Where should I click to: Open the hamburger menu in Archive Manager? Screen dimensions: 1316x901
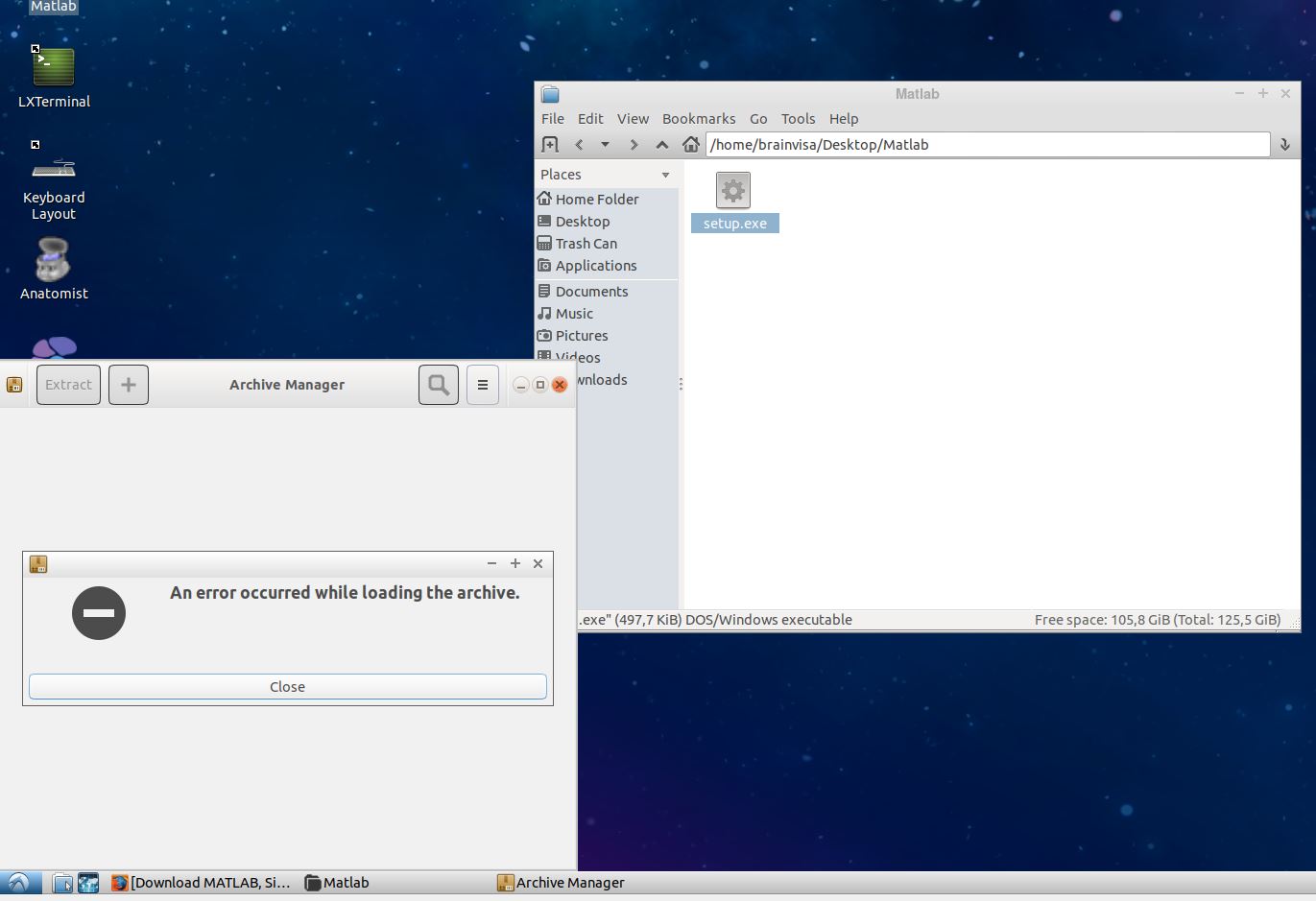(483, 385)
